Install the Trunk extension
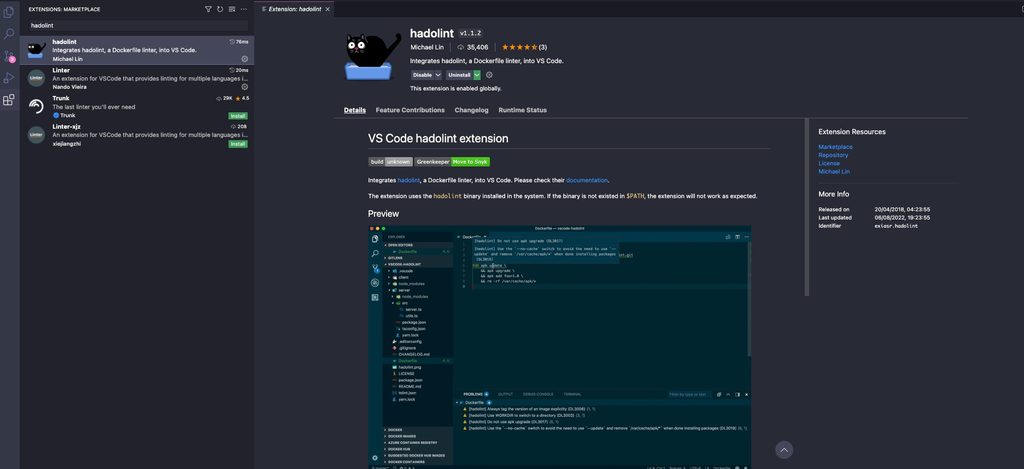Viewport: 1024px width, 469px height. pyautogui.click(x=238, y=116)
